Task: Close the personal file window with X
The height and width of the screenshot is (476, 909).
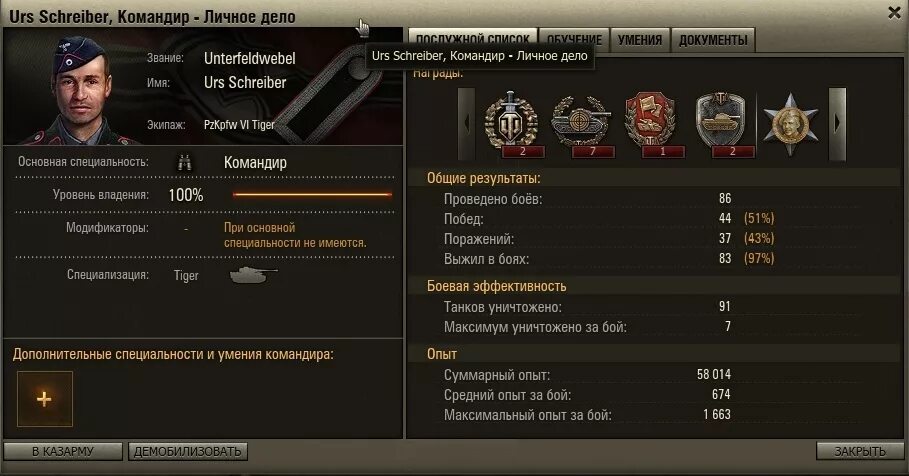Action: 894,12
